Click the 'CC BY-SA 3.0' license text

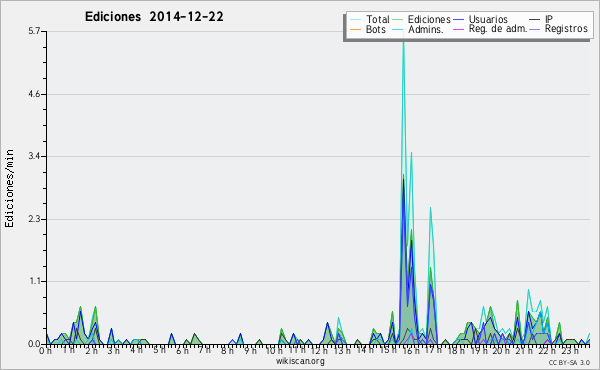coord(569,362)
